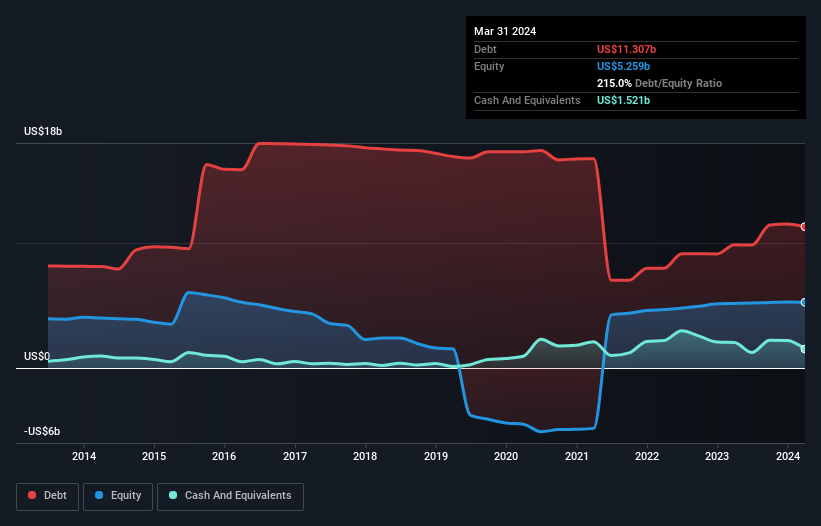This screenshot has width=821, height=526.
Task: Click the Debt label in tooltip
Action: 485,49
